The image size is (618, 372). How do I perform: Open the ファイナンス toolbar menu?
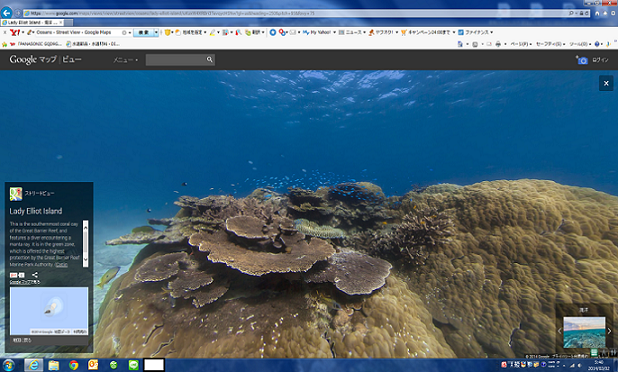click(x=475, y=32)
